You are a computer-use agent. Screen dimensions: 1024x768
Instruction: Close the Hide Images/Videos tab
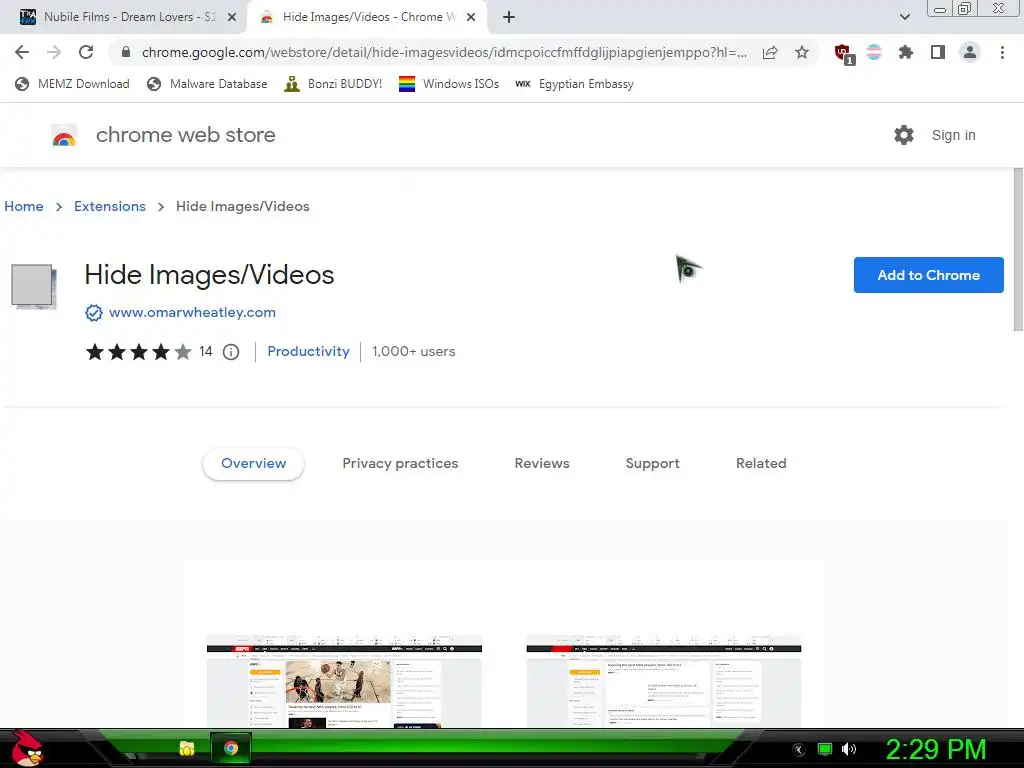click(471, 17)
